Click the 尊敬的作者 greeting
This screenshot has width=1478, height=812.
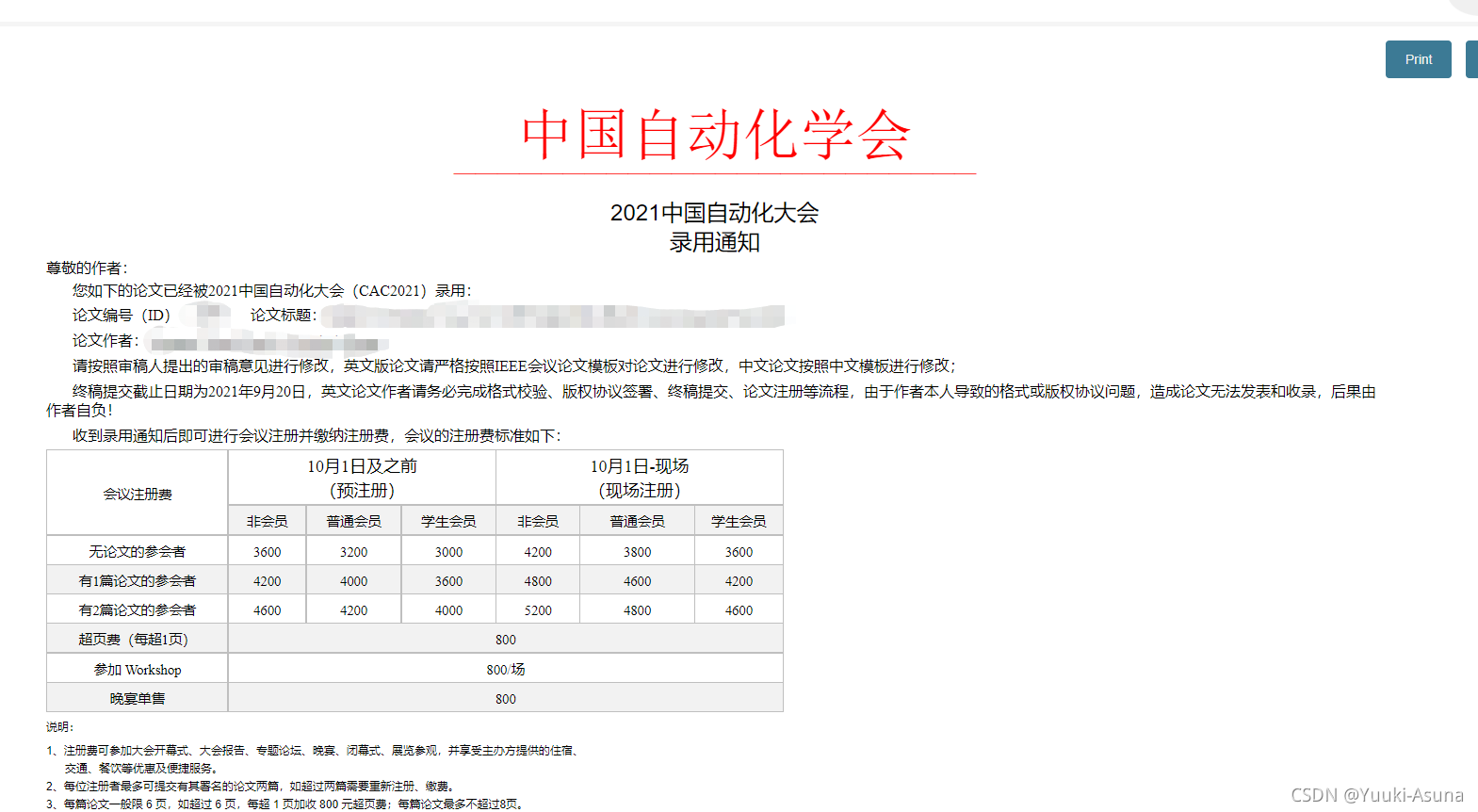tap(87, 268)
